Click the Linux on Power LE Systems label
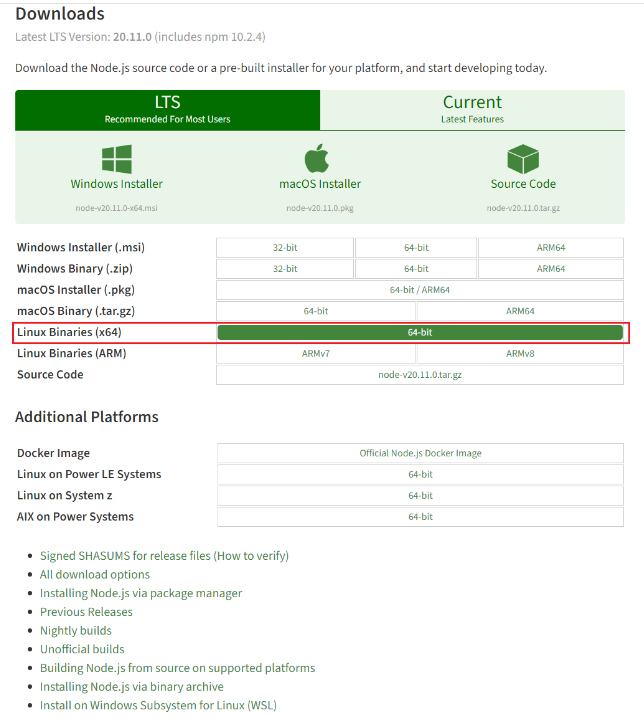The image size is (644, 727). [x=89, y=474]
